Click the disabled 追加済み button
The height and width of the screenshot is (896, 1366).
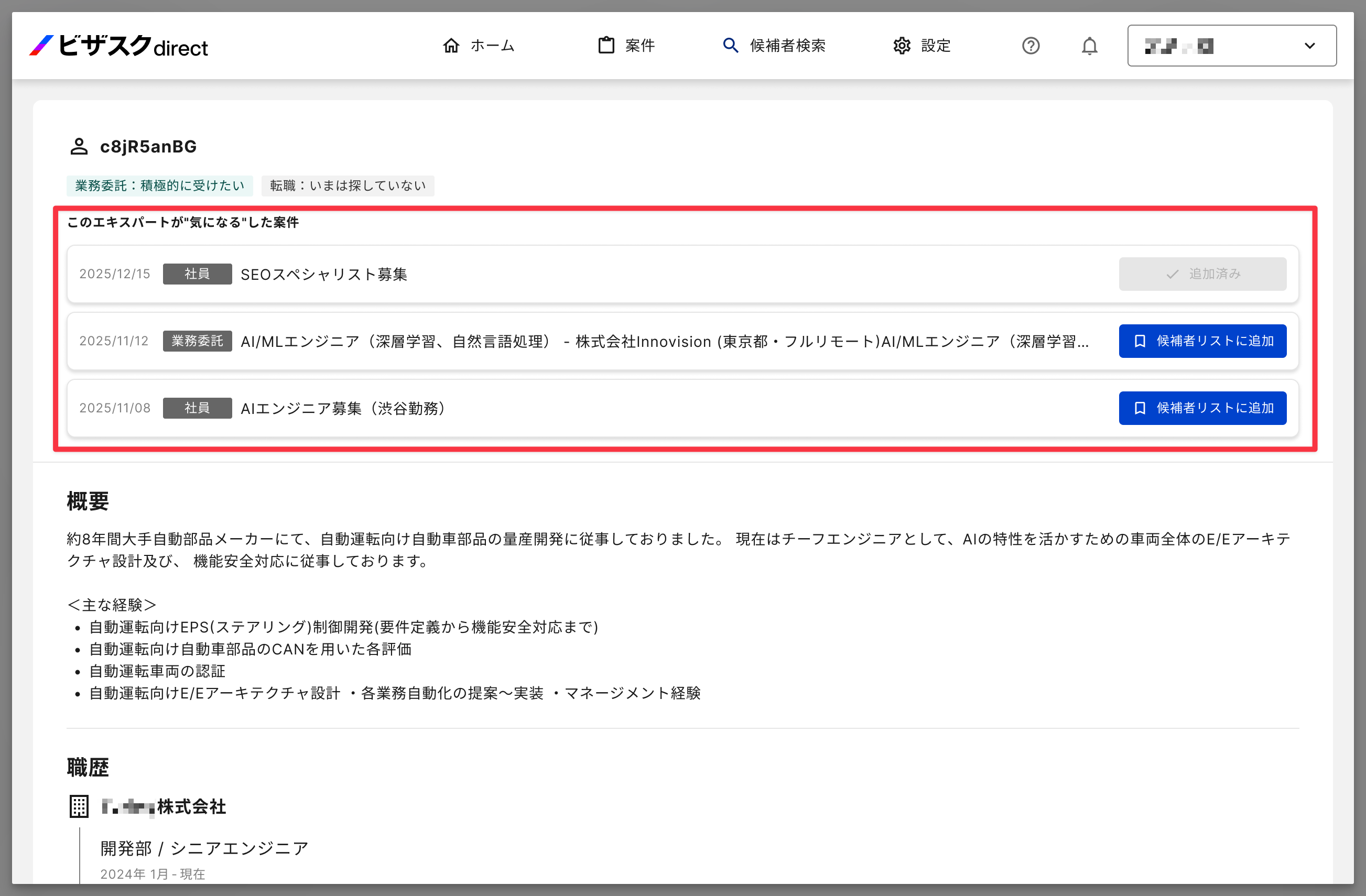coord(1202,274)
